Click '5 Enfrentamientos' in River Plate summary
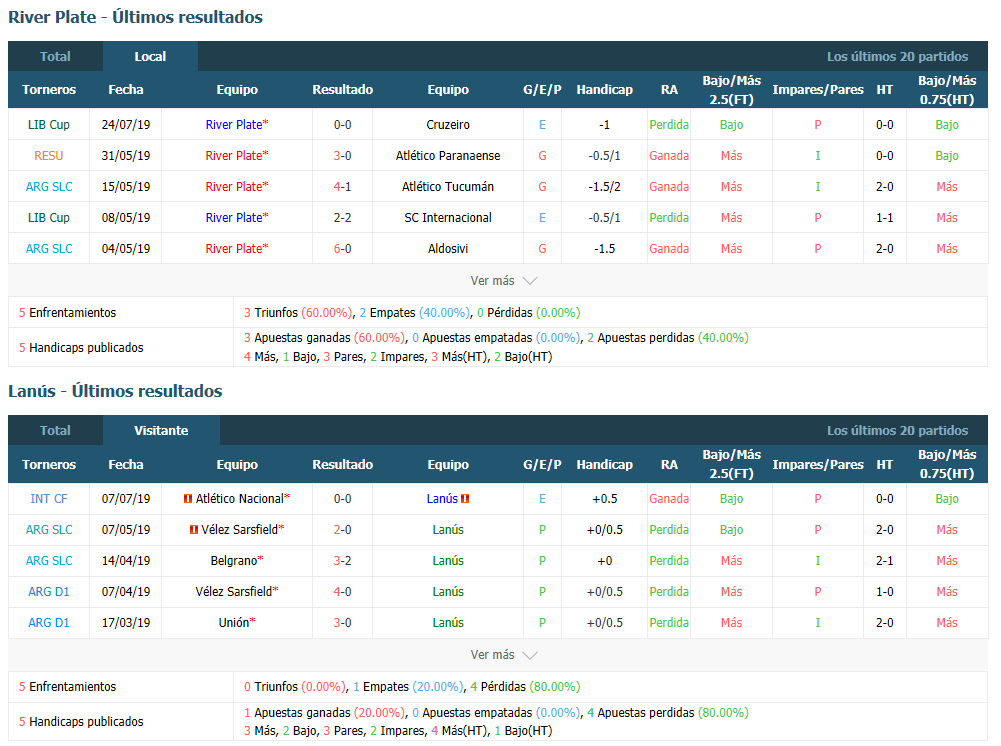 point(68,313)
